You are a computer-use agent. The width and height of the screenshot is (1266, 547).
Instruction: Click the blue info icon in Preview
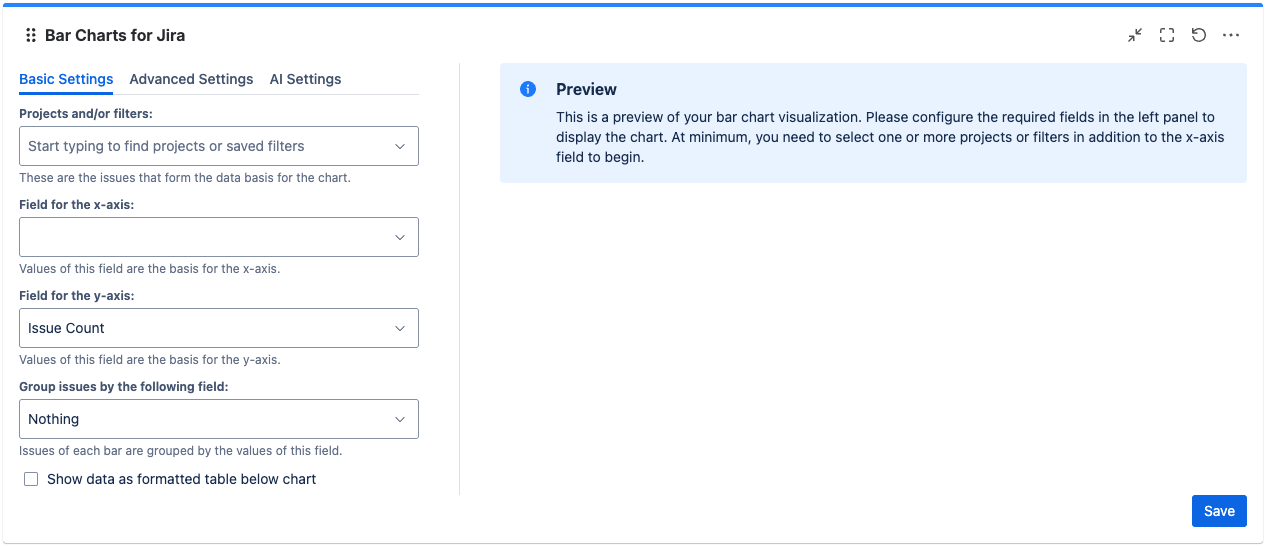coord(528,89)
